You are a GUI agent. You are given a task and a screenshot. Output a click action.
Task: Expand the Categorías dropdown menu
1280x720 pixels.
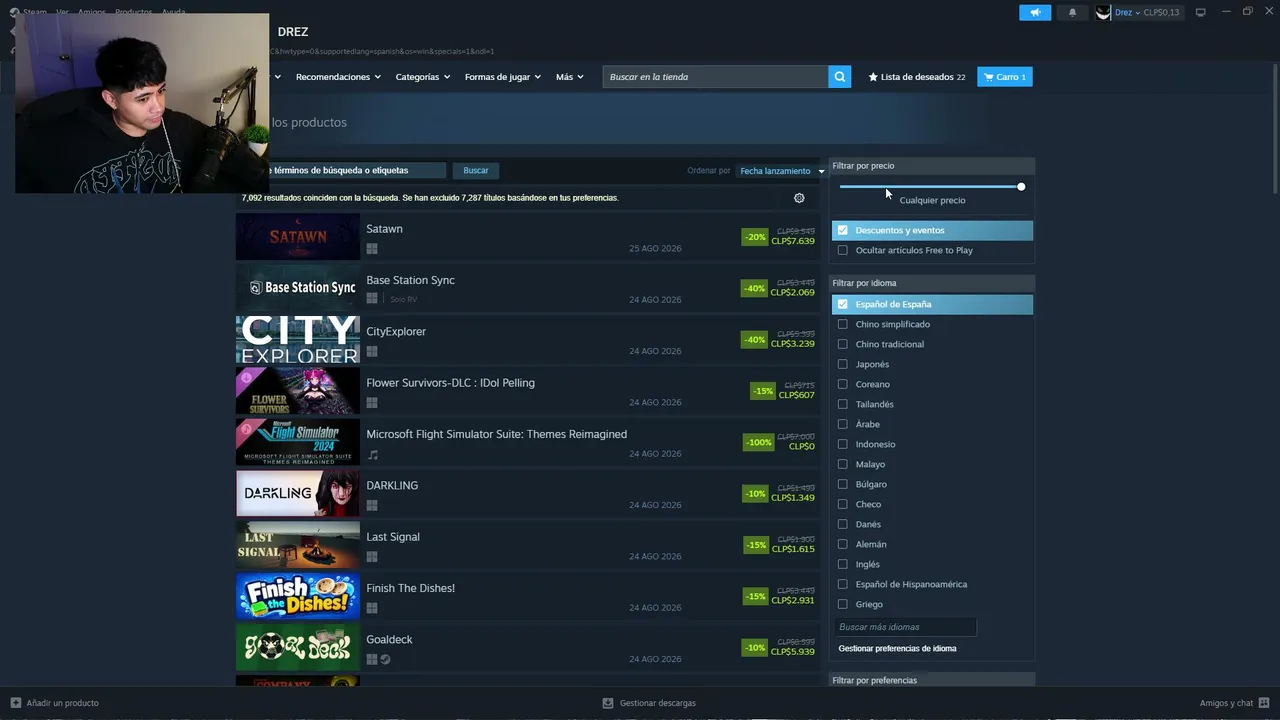[x=422, y=77]
